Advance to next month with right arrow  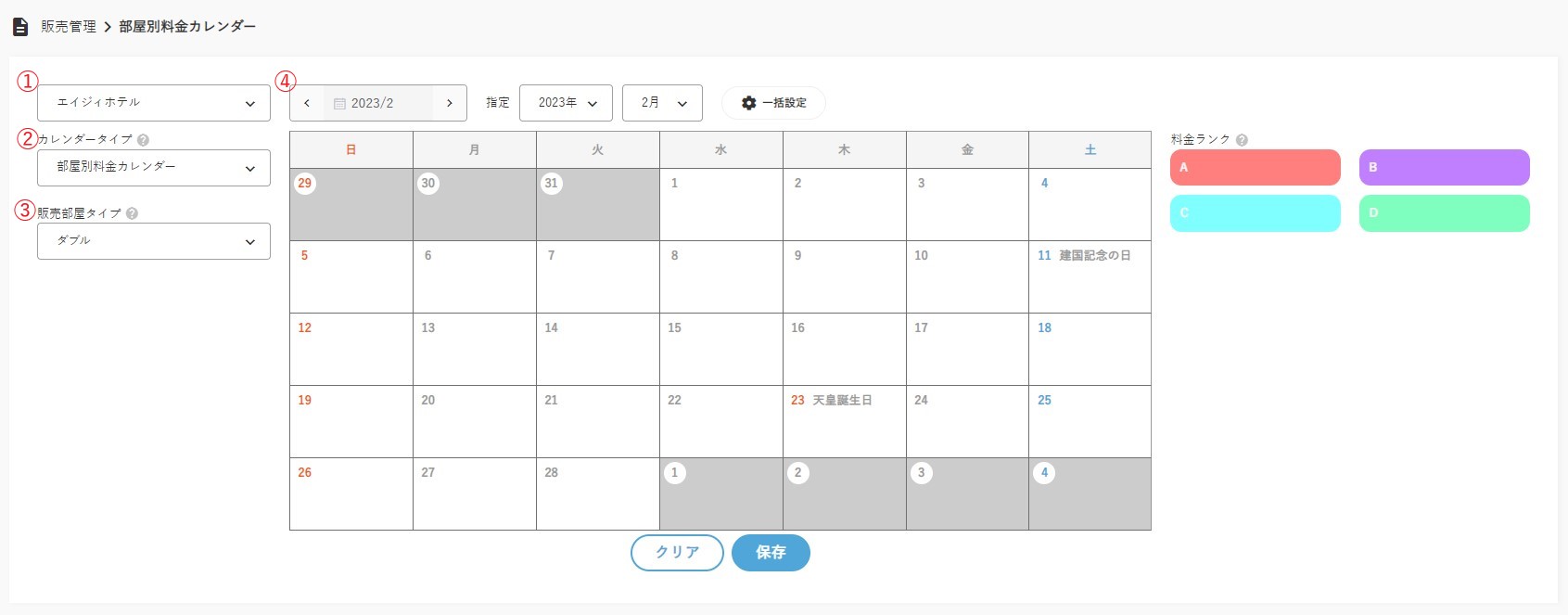point(450,103)
